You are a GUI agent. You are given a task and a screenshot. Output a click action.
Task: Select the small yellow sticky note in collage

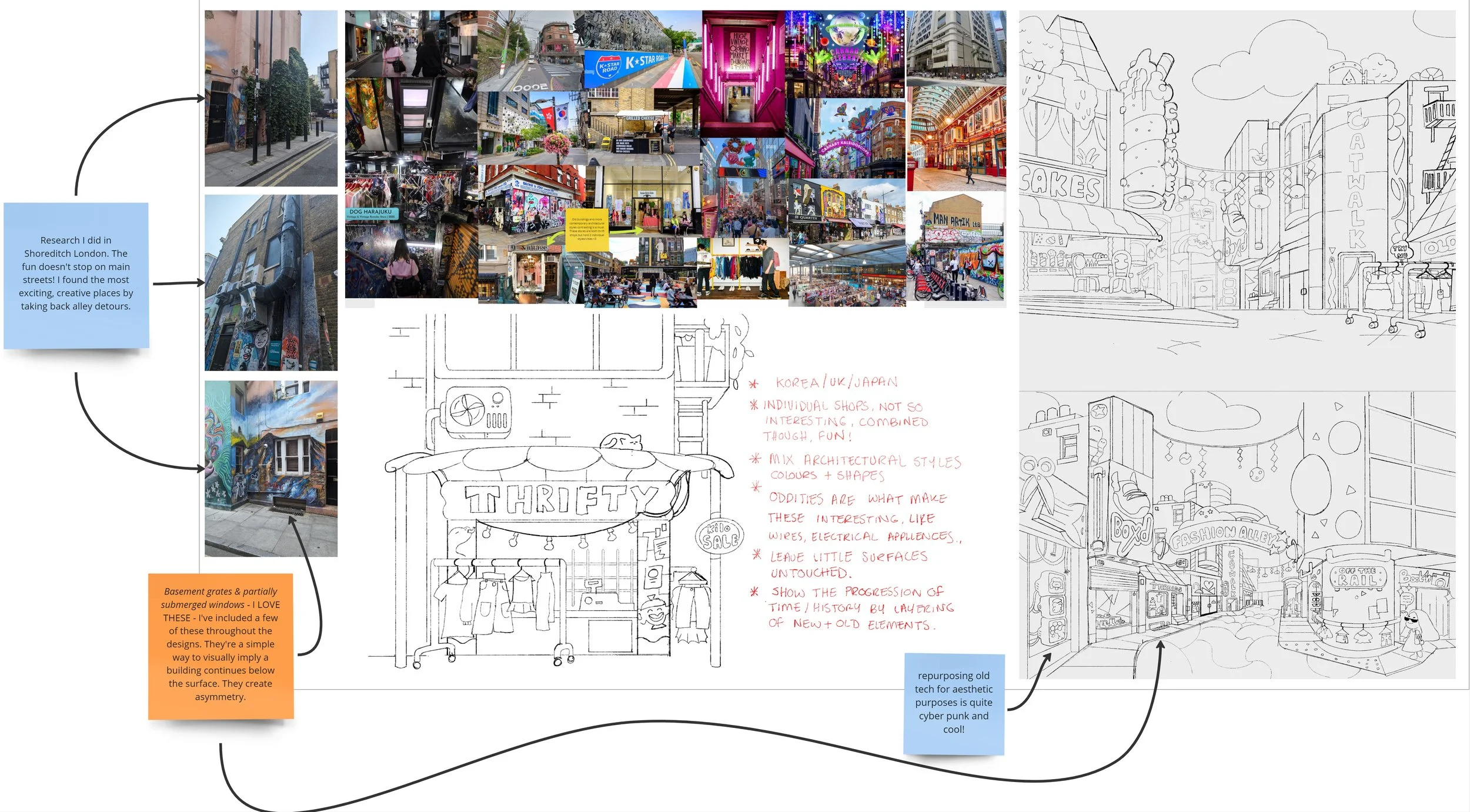pyautogui.click(x=586, y=230)
